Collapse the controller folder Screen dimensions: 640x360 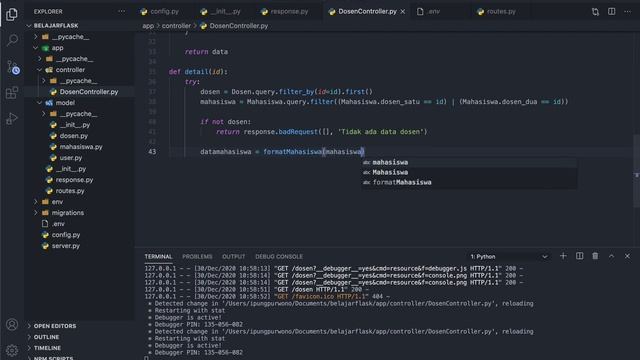click(70, 70)
